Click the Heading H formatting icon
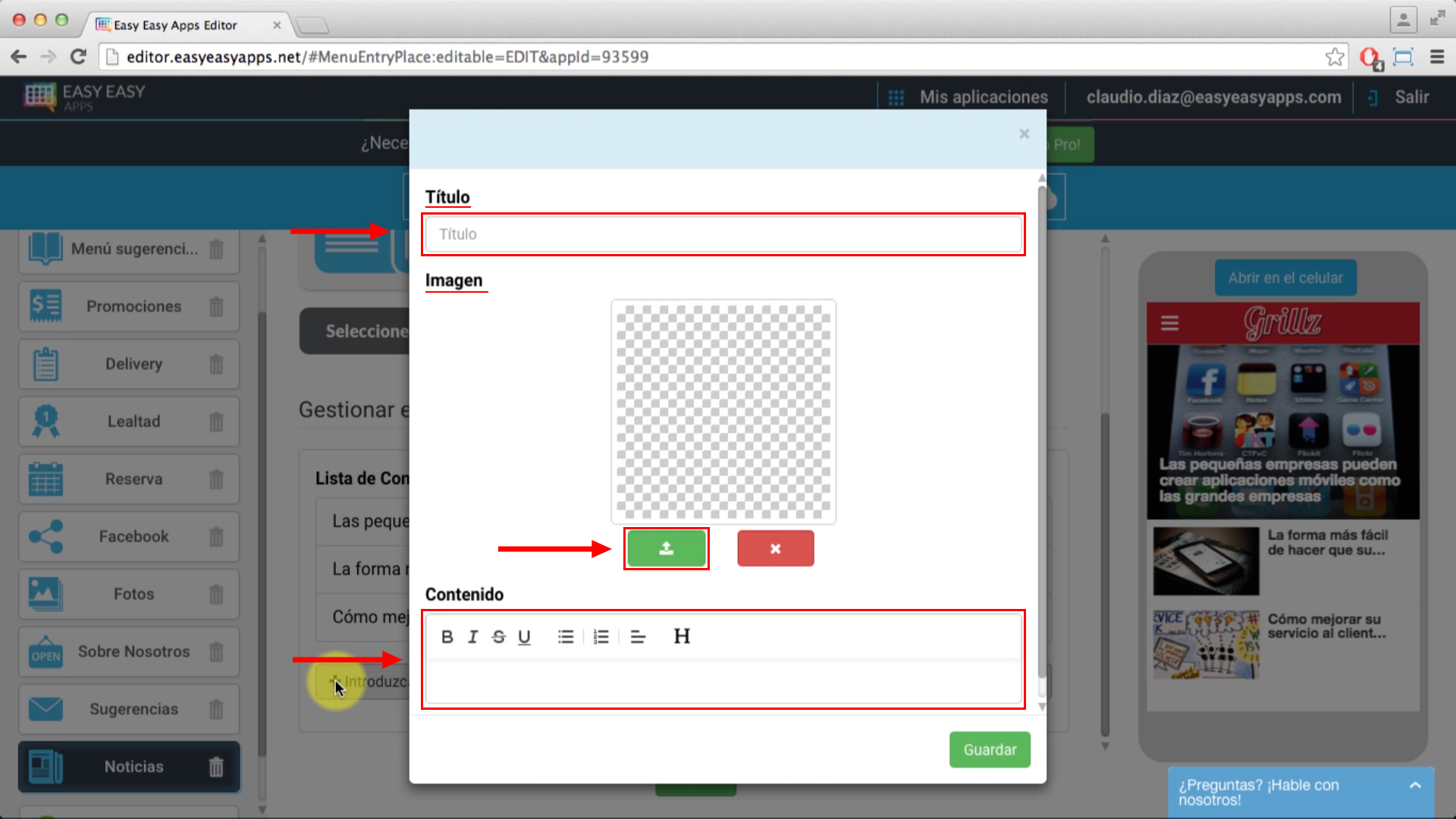1456x819 pixels. pyautogui.click(x=682, y=636)
